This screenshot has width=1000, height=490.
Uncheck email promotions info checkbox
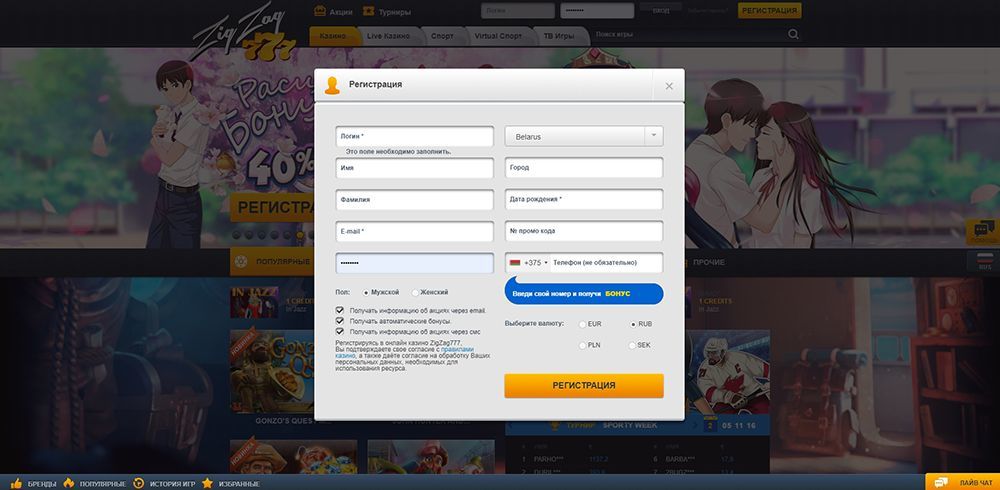click(340, 310)
